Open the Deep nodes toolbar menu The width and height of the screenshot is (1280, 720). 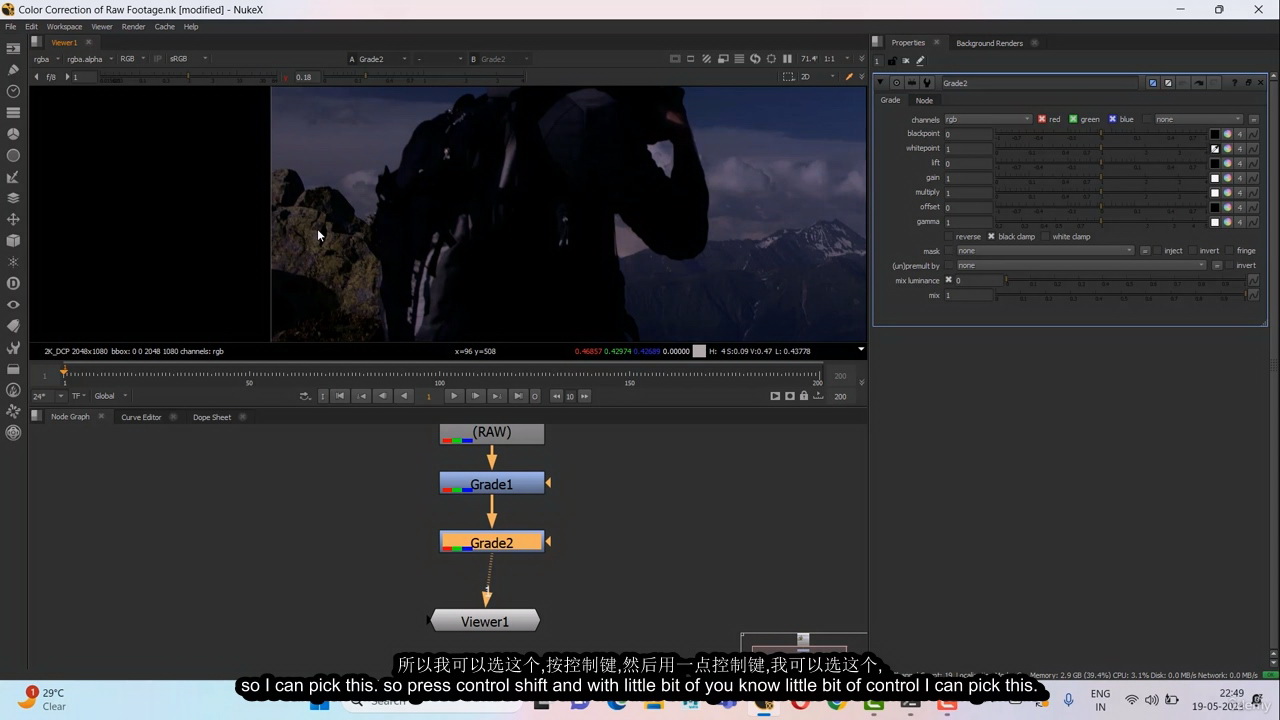[13, 284]
